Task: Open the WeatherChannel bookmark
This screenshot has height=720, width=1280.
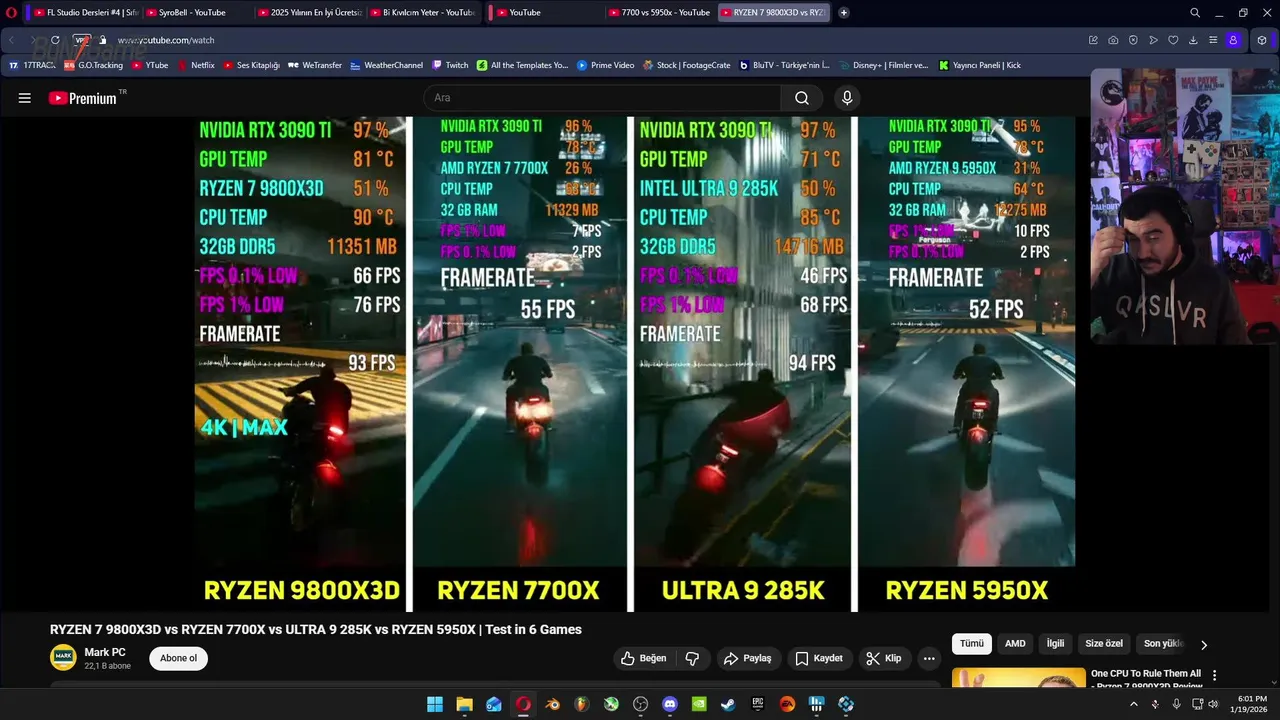Action: click(387, 65)
